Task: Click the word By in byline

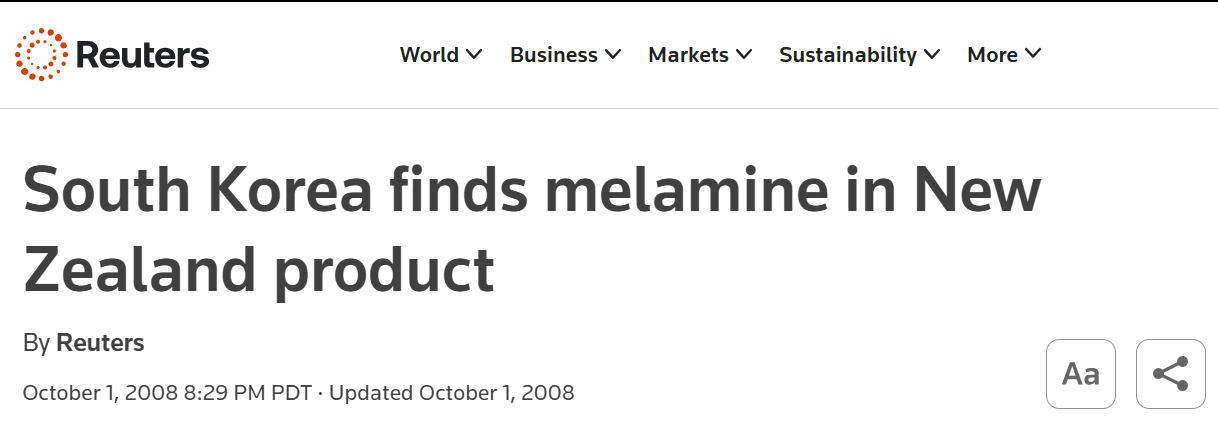Action: click(x=36, y=343)
